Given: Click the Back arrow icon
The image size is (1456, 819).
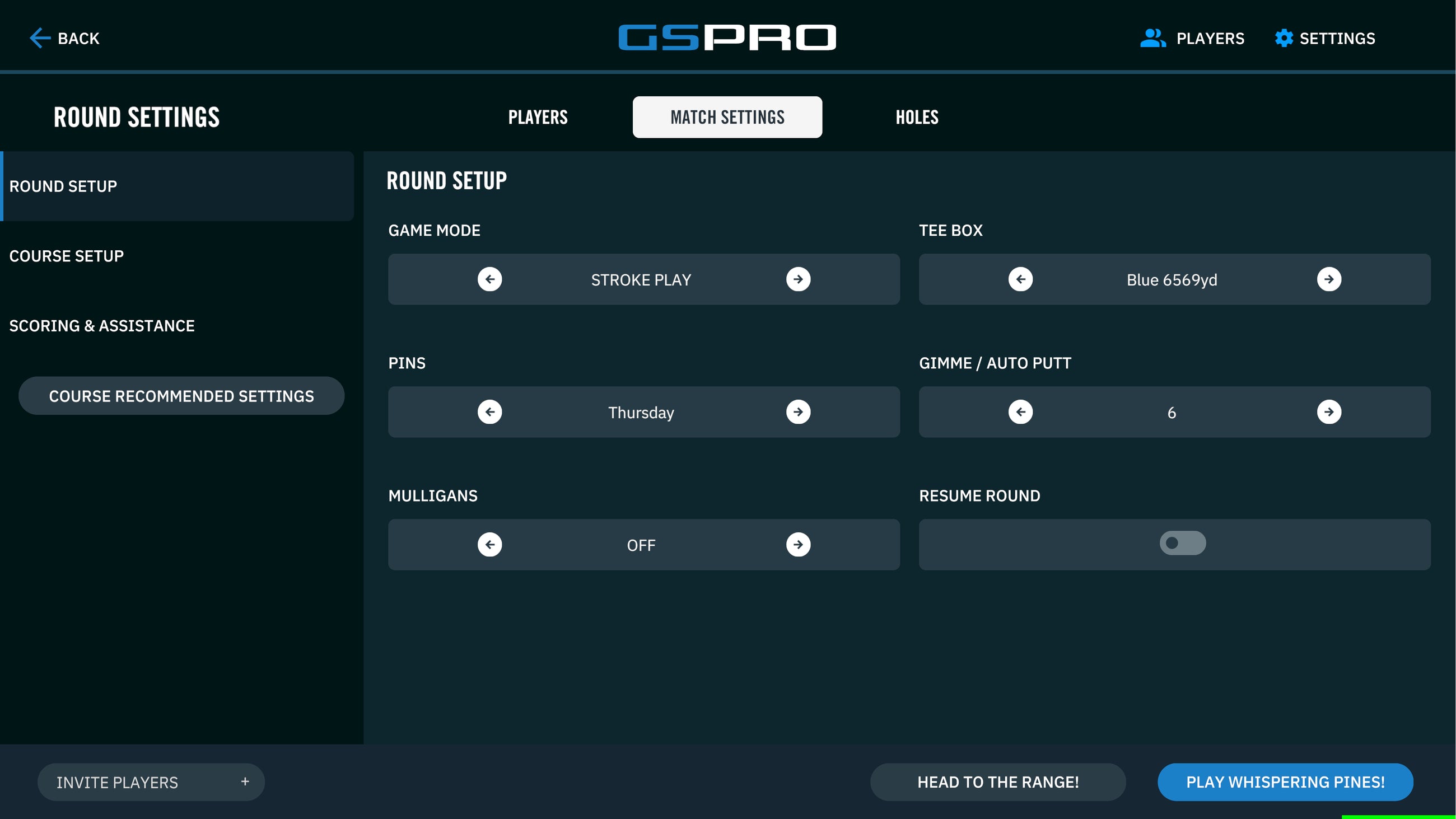Looking at the screenshot, I should (x=39, y=38).
